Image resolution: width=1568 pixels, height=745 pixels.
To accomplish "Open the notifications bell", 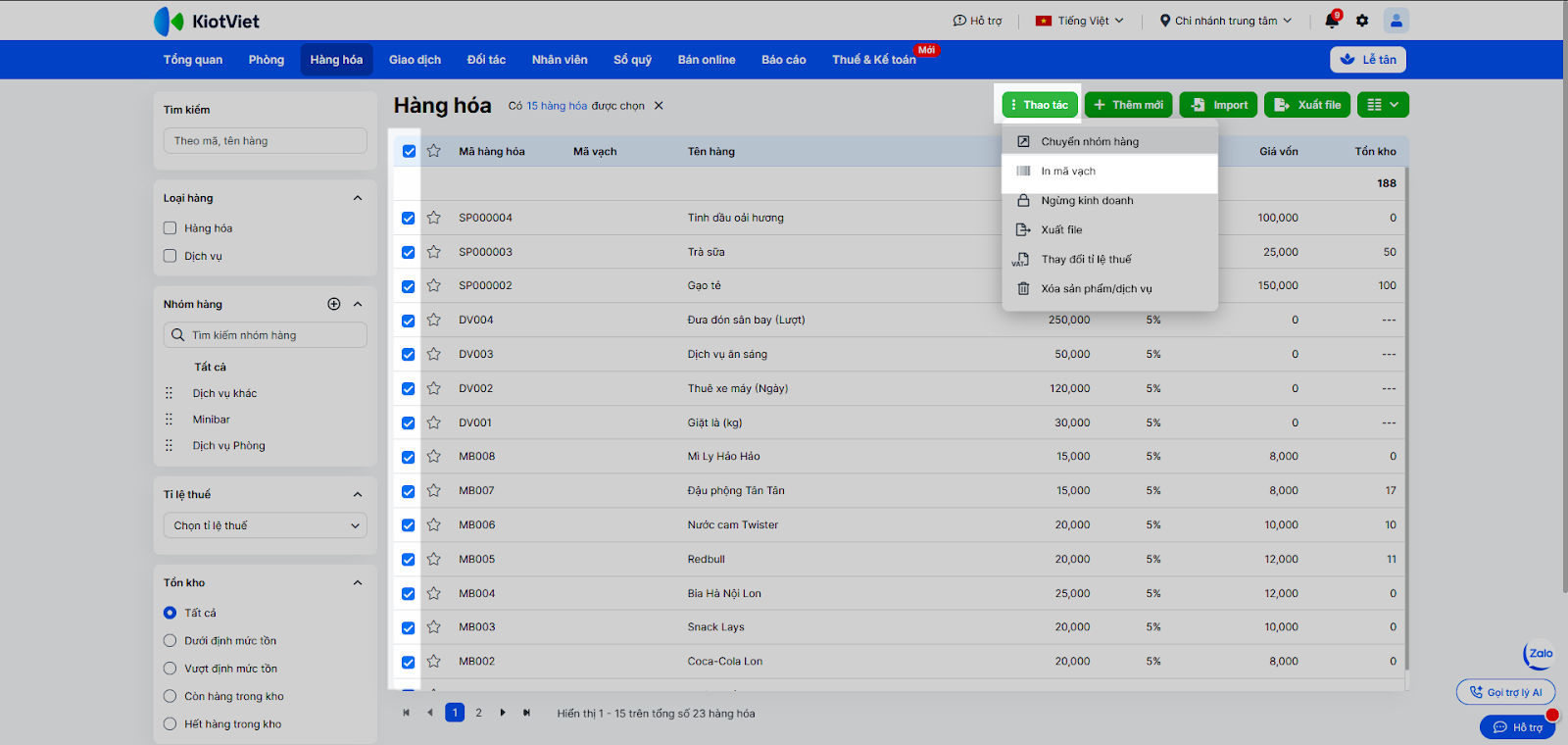I will pos(1332,21).
